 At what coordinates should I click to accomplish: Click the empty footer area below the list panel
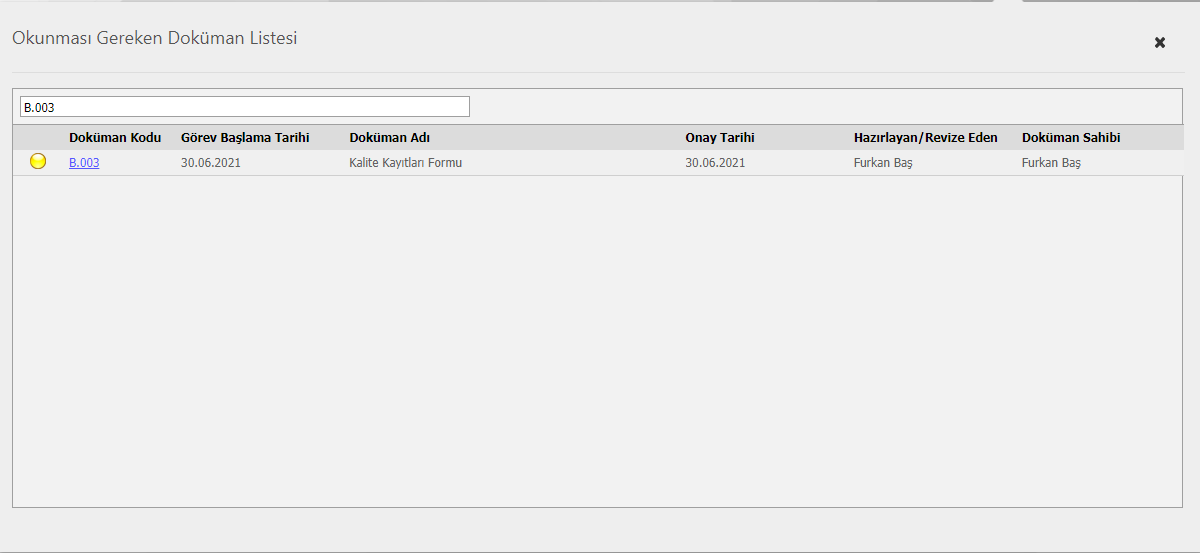point(598,528)
